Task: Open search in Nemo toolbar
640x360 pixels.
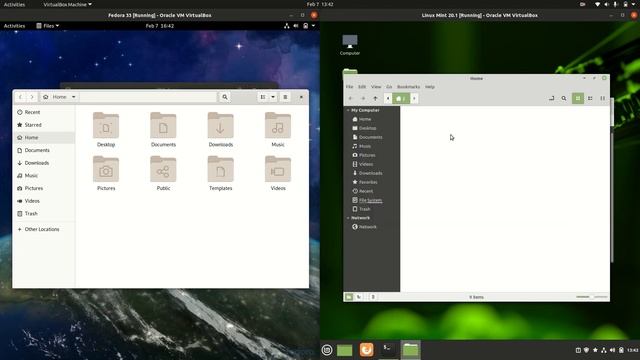Action: pyautogui.click(x=564, y=98)
